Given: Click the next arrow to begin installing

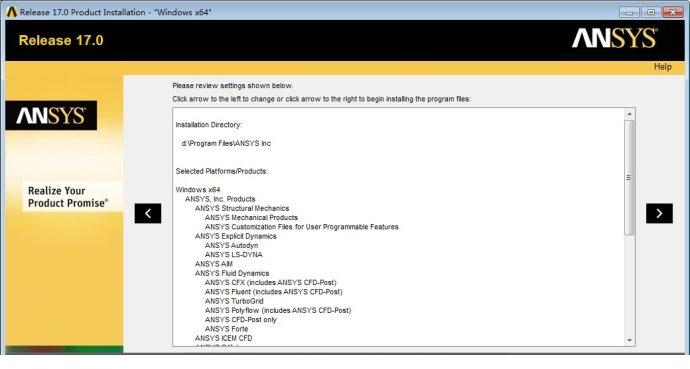Looking at the screenshot, I should click(659, 213).
